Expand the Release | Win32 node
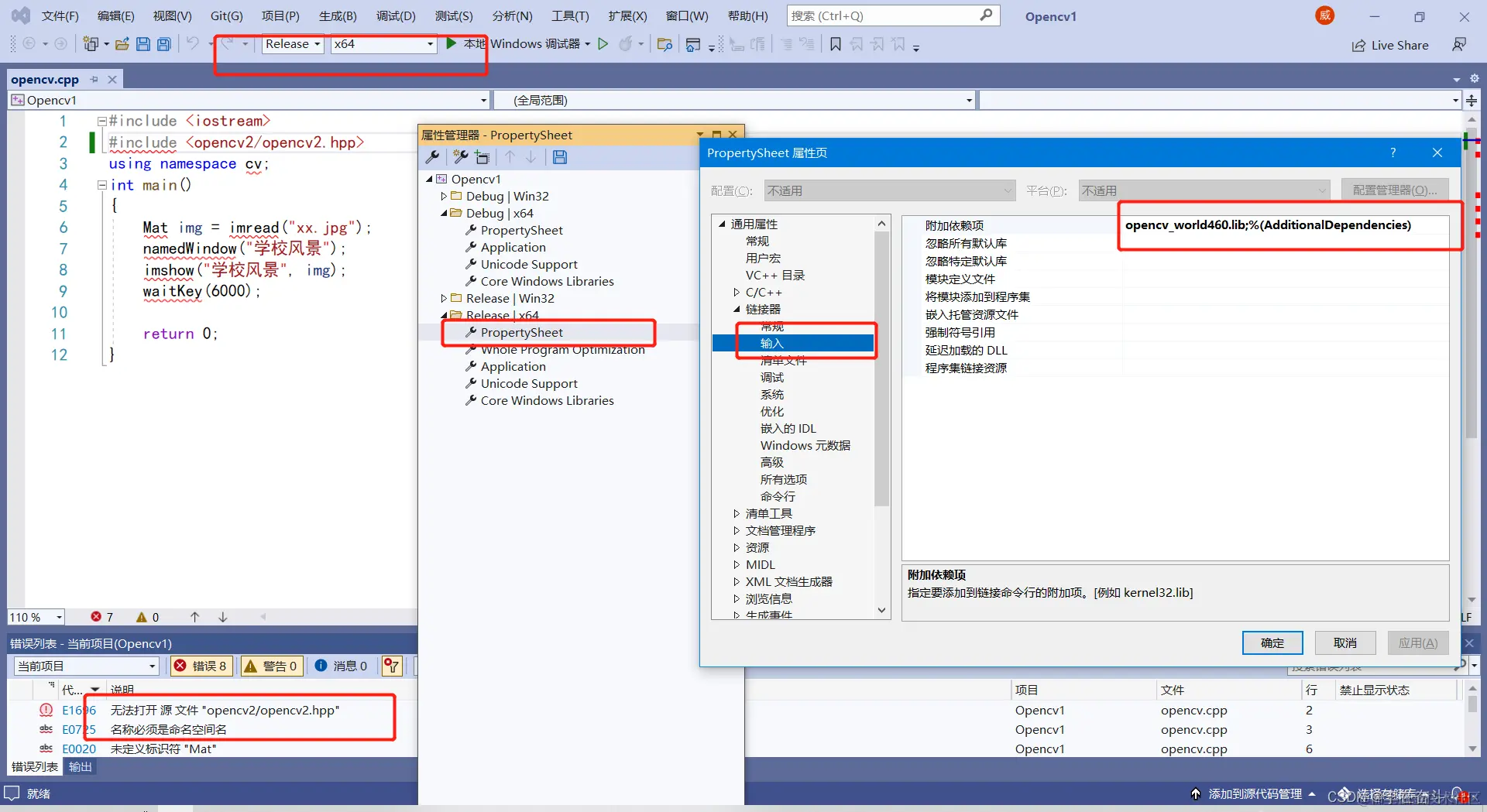 point(444,299)
